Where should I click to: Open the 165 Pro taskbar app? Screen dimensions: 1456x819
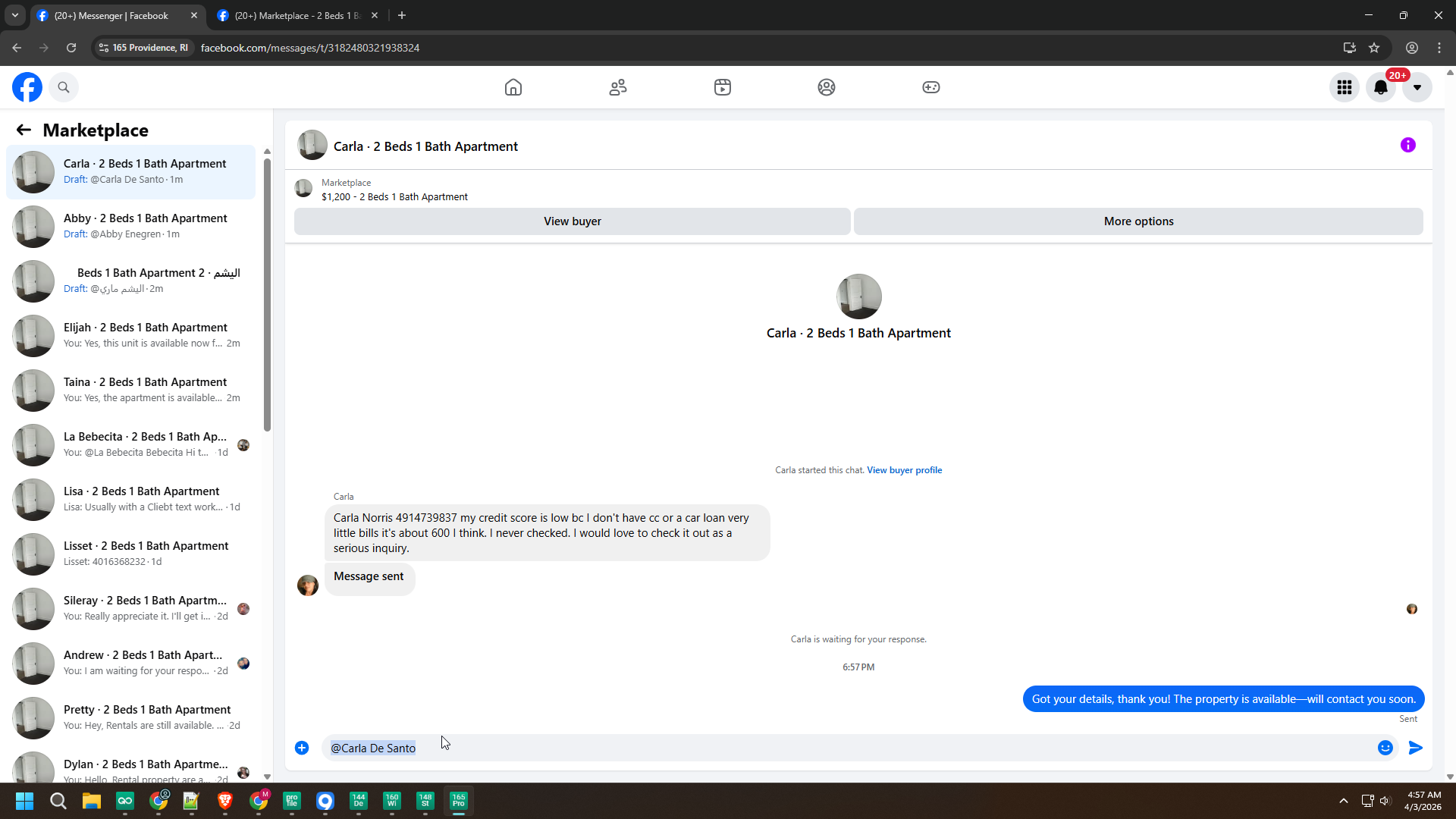point(459,801)
